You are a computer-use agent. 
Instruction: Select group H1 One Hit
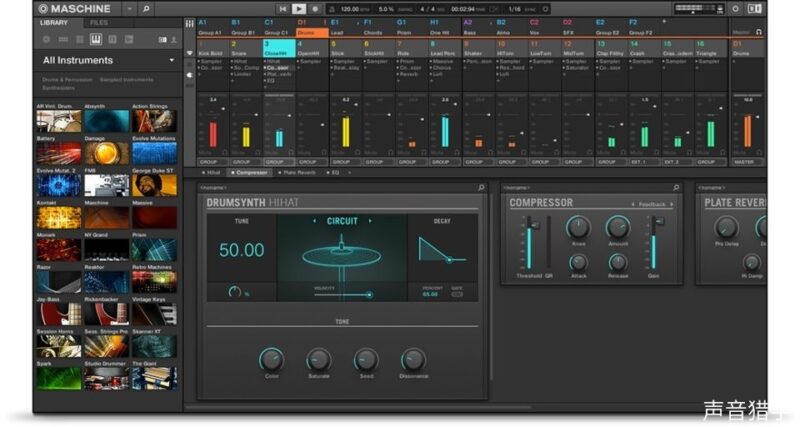coord(445,28)
